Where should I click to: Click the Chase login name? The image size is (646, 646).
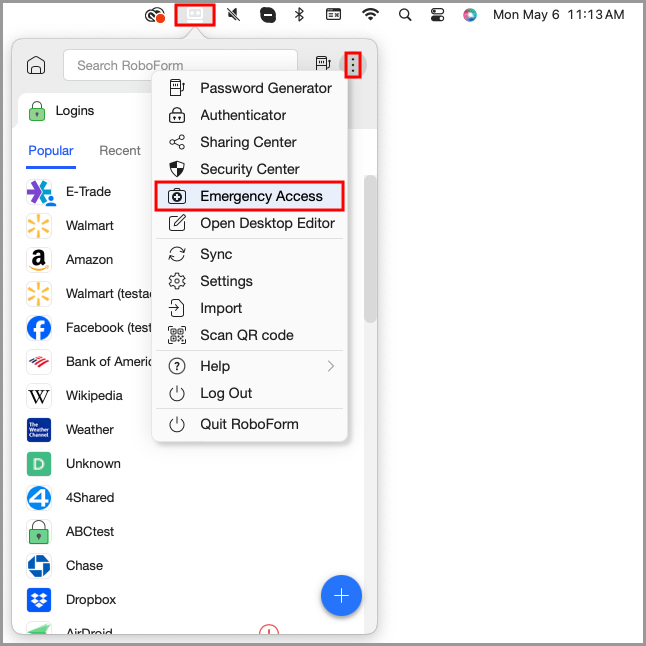coord(84,566)
